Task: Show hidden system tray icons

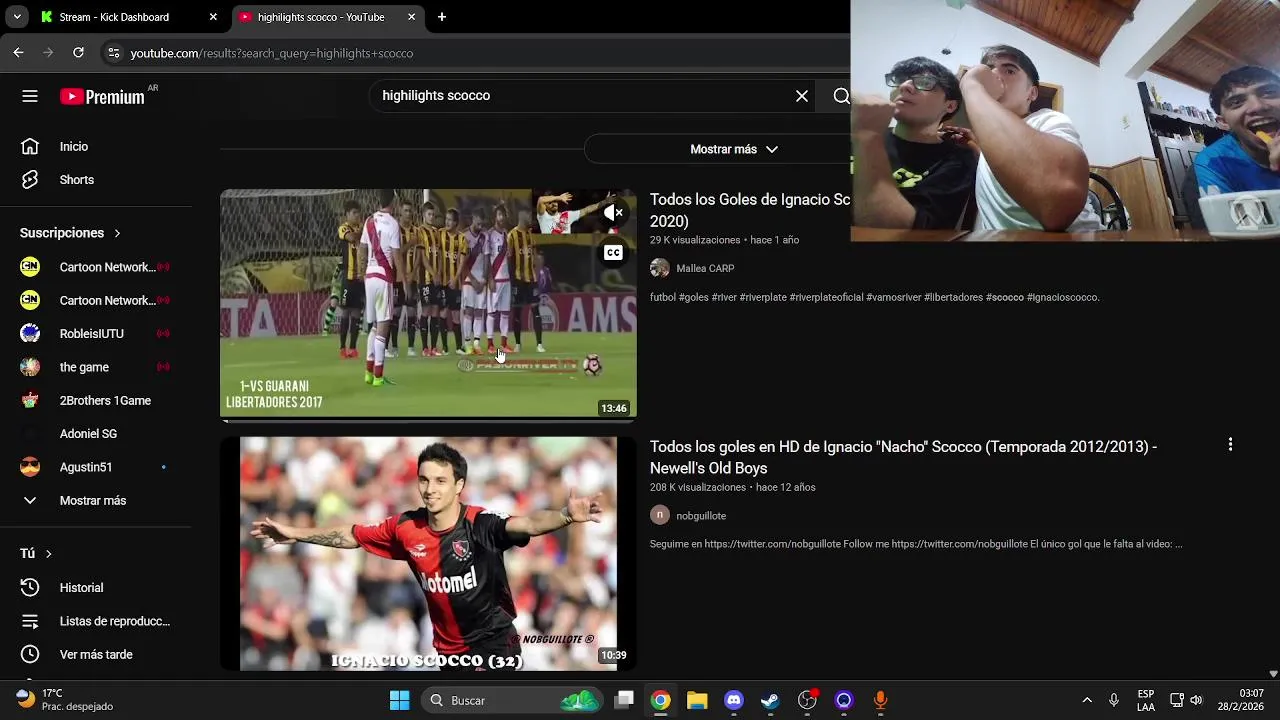Action: coord(1087,700)
